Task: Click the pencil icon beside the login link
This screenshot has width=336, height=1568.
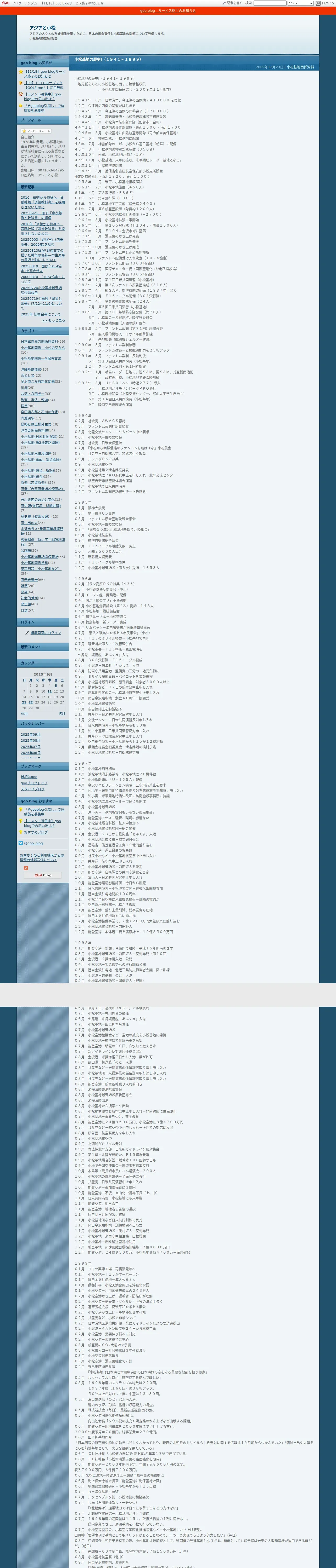Action: coord(27,633)
